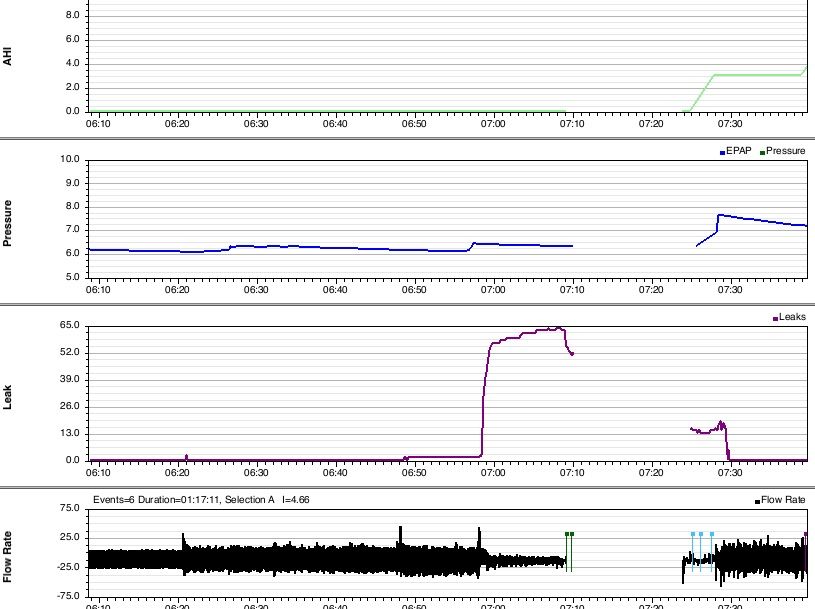Select the first light-blue event flag after 07:20
The width and height of the screenshot is (815, 609).
[x=692, y=535]
